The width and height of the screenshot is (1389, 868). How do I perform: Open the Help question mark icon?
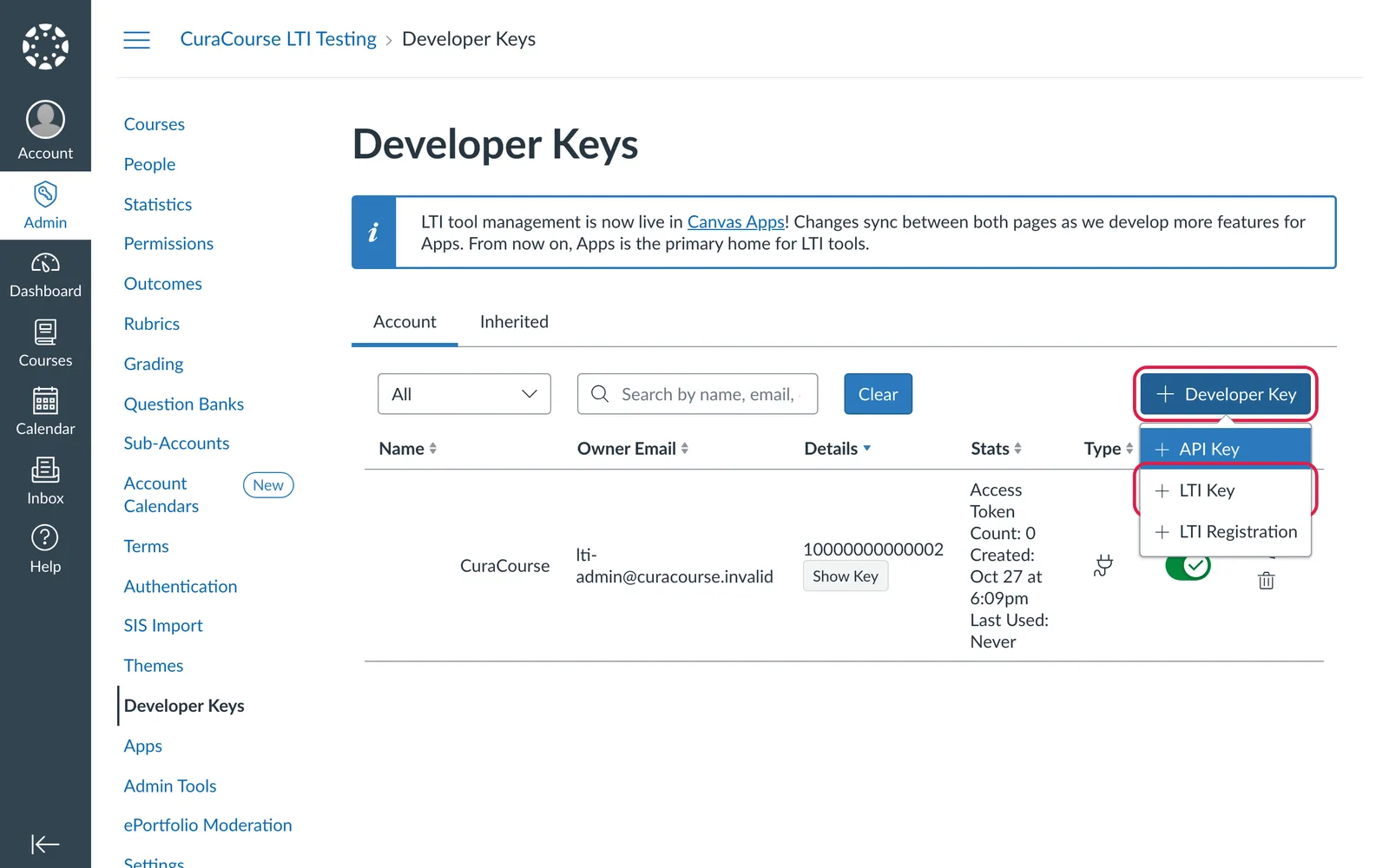point(45,538)
